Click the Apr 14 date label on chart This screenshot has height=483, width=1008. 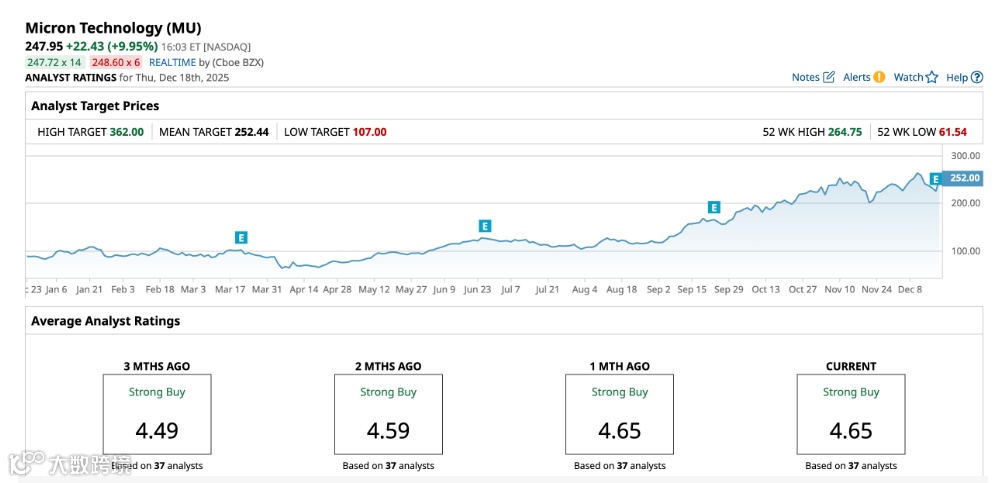pyautogui.click(x=303, y=289)
